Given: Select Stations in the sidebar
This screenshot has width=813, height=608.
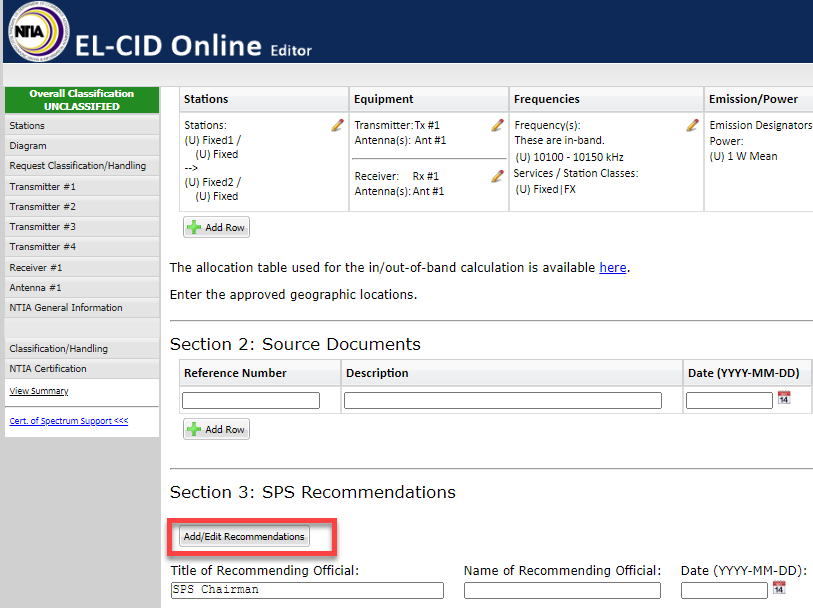Looking at the screenshot, I should click(82, 125).
